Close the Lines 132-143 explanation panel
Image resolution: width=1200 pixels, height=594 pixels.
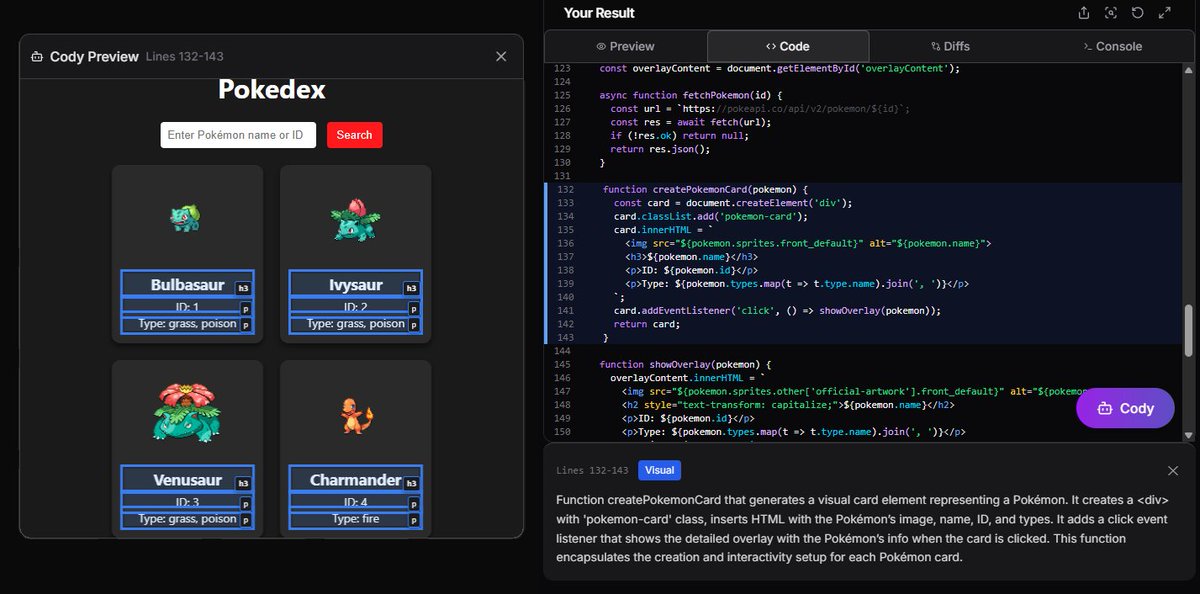click(x=1173, y=470)
